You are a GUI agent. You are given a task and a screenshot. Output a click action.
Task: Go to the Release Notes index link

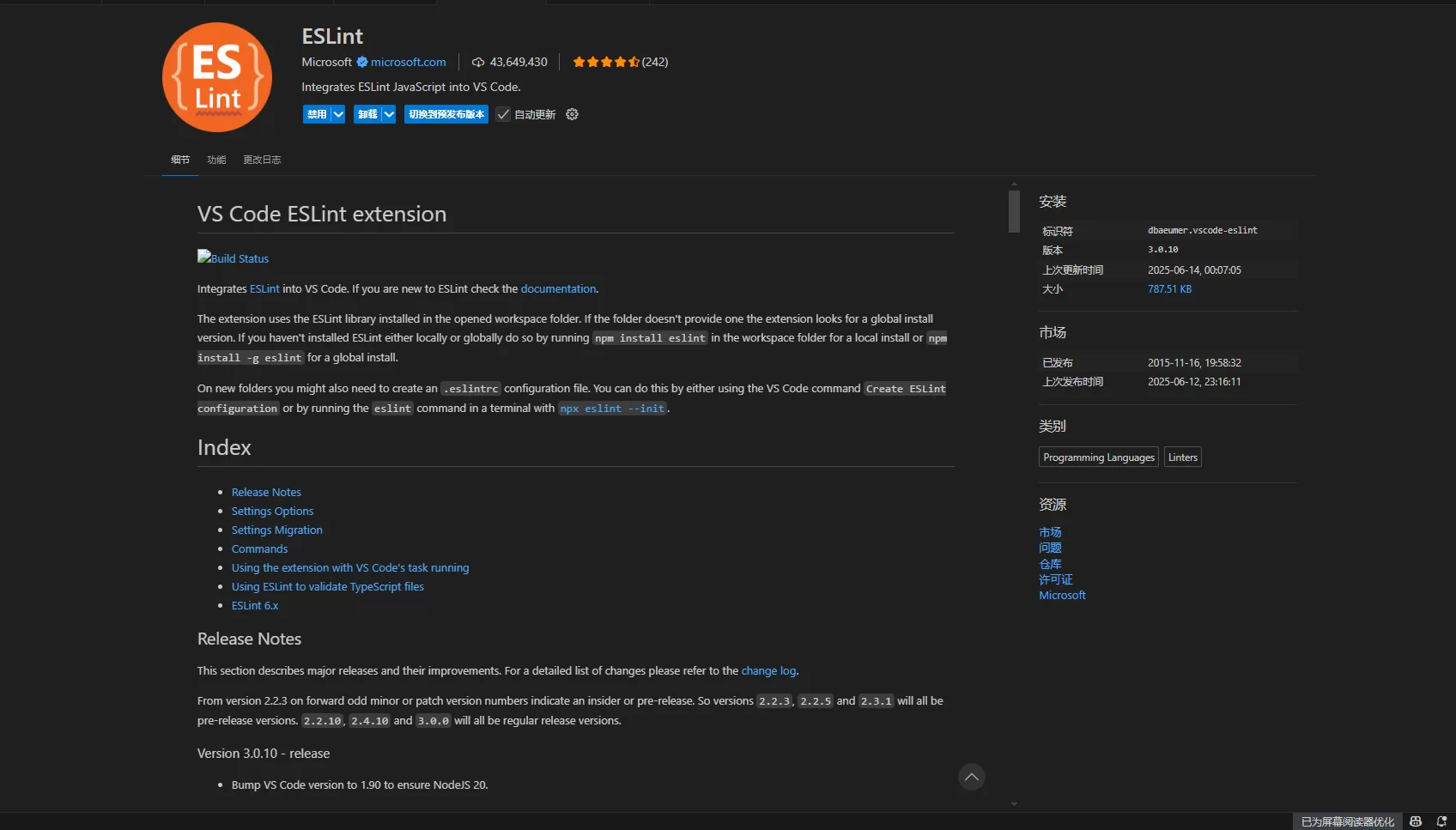[266, 492]
